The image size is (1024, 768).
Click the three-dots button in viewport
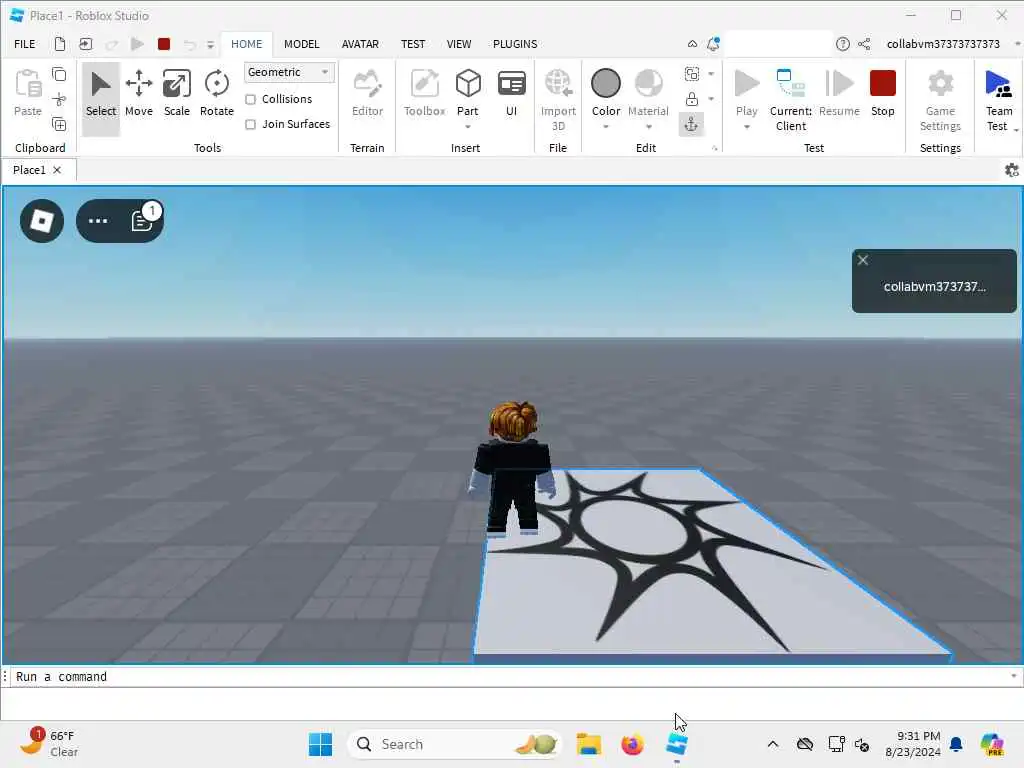click(98, 221)
